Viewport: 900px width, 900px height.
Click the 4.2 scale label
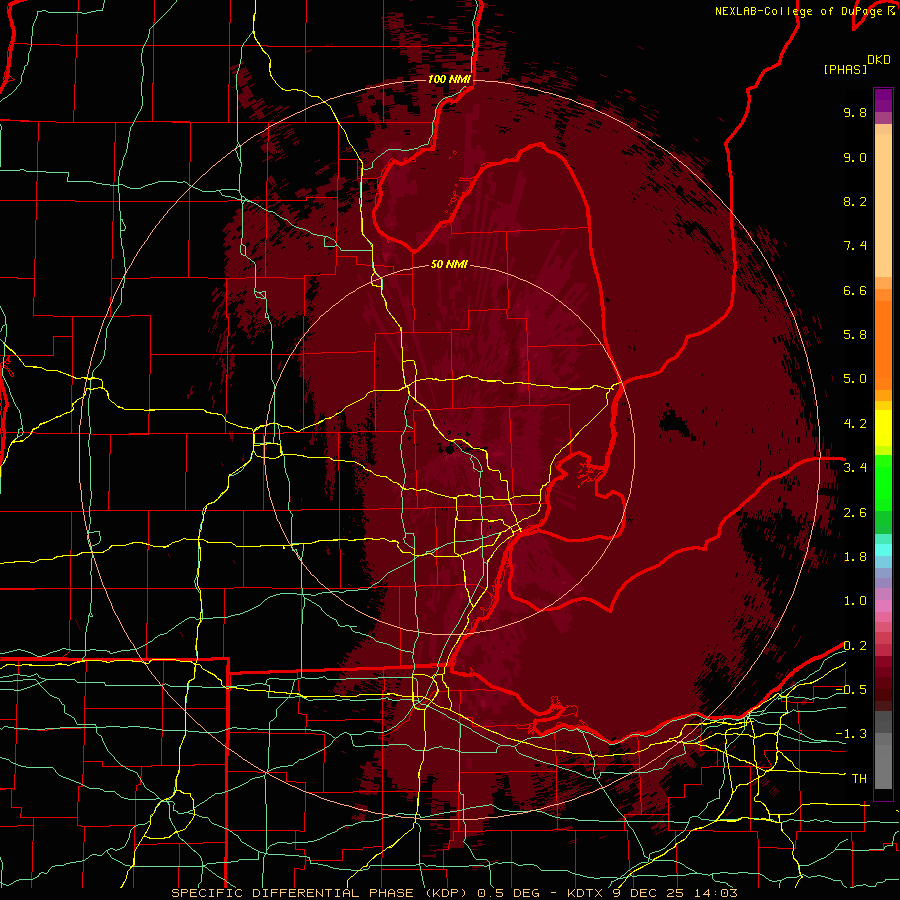(x=855, y=424)
